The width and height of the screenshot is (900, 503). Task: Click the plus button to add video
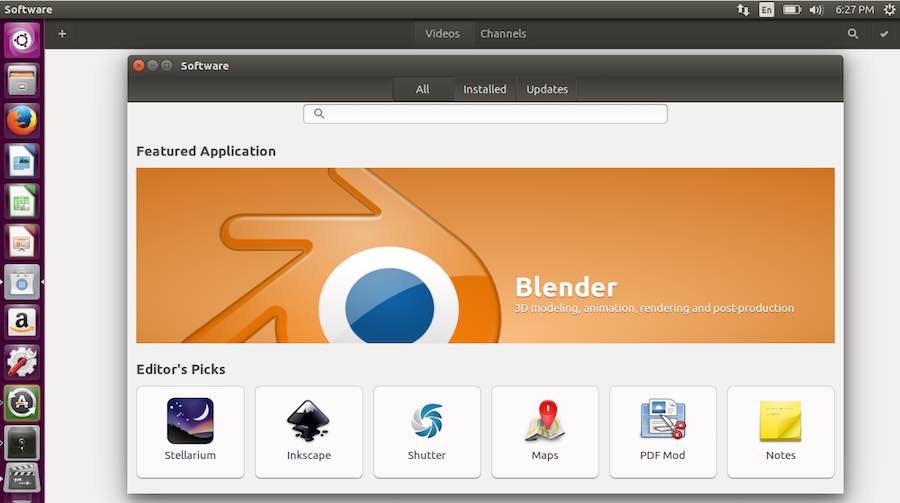[x=62, y=33]
